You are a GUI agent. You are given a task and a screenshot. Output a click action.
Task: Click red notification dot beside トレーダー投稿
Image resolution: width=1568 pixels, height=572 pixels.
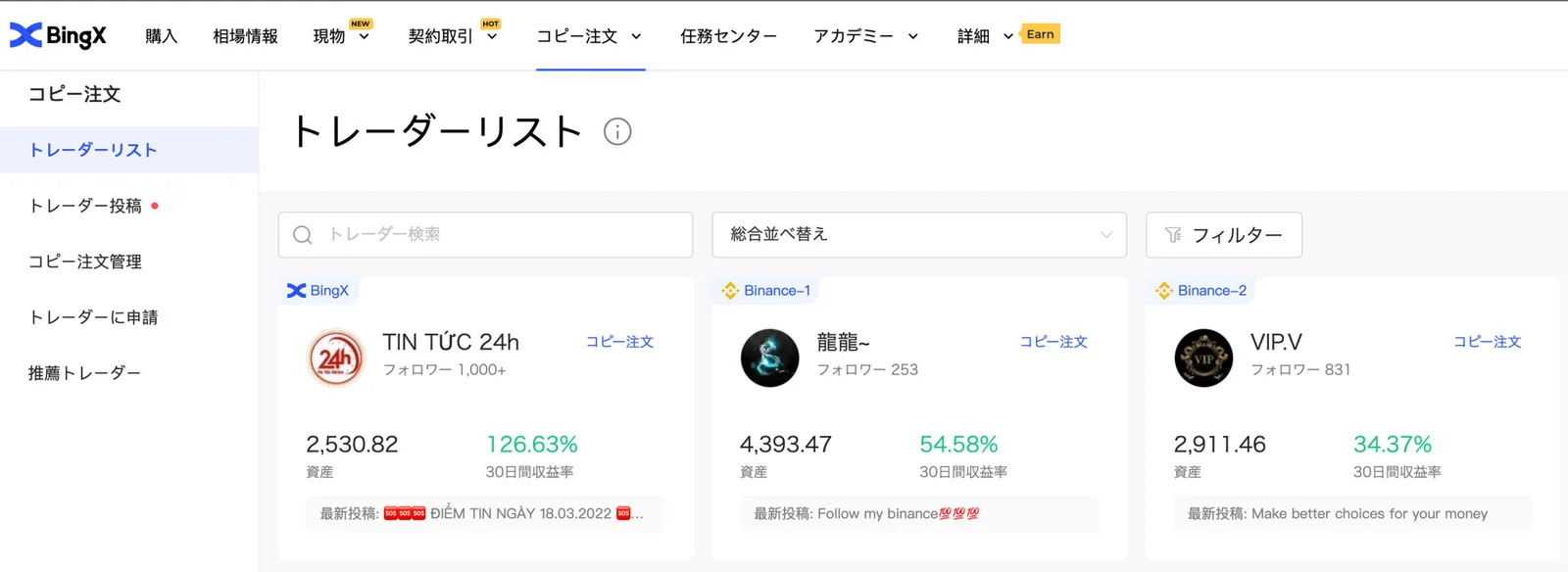(x=155, y=206)
